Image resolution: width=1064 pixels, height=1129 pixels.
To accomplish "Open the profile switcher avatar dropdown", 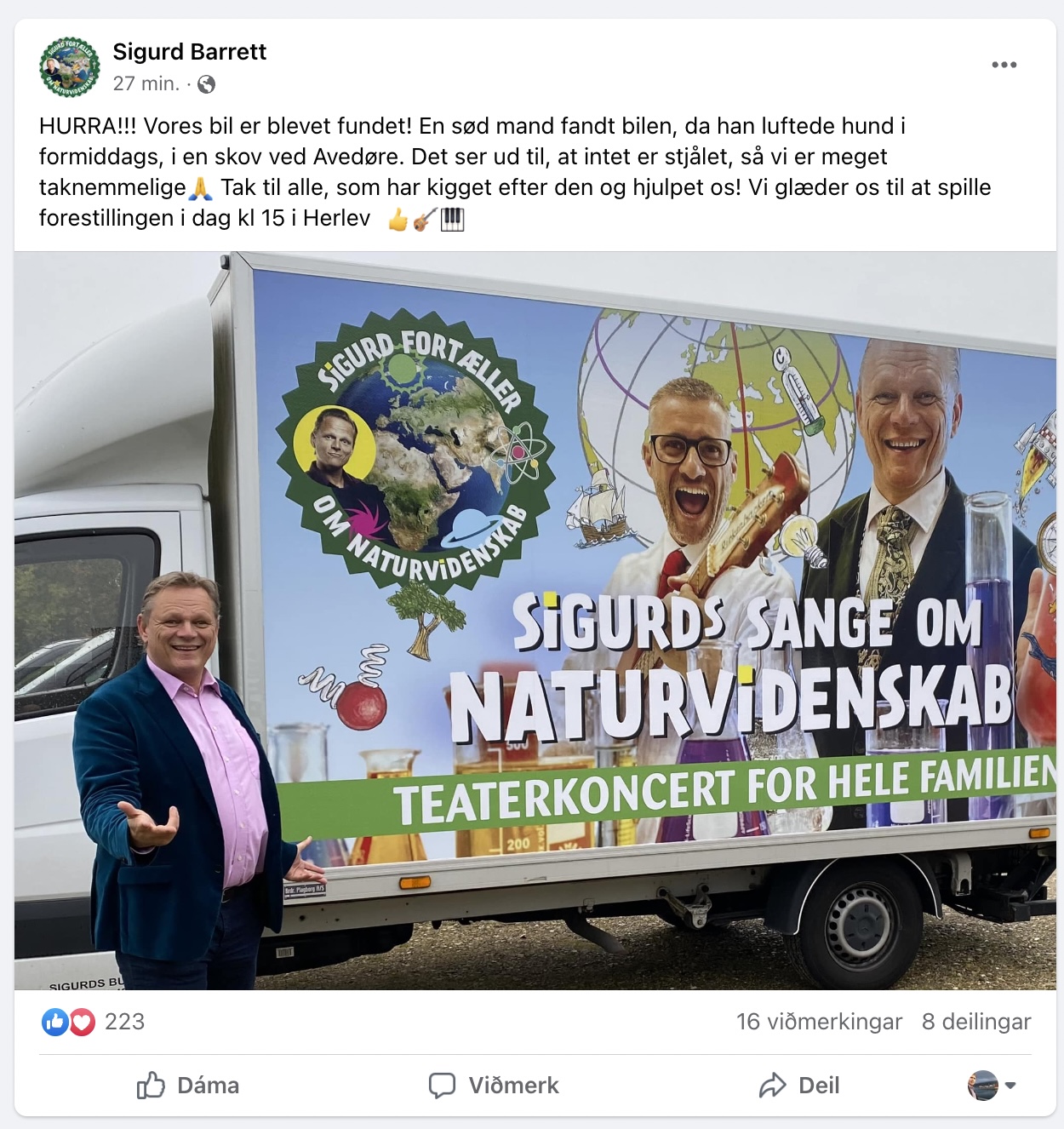I will [983, 1086].
